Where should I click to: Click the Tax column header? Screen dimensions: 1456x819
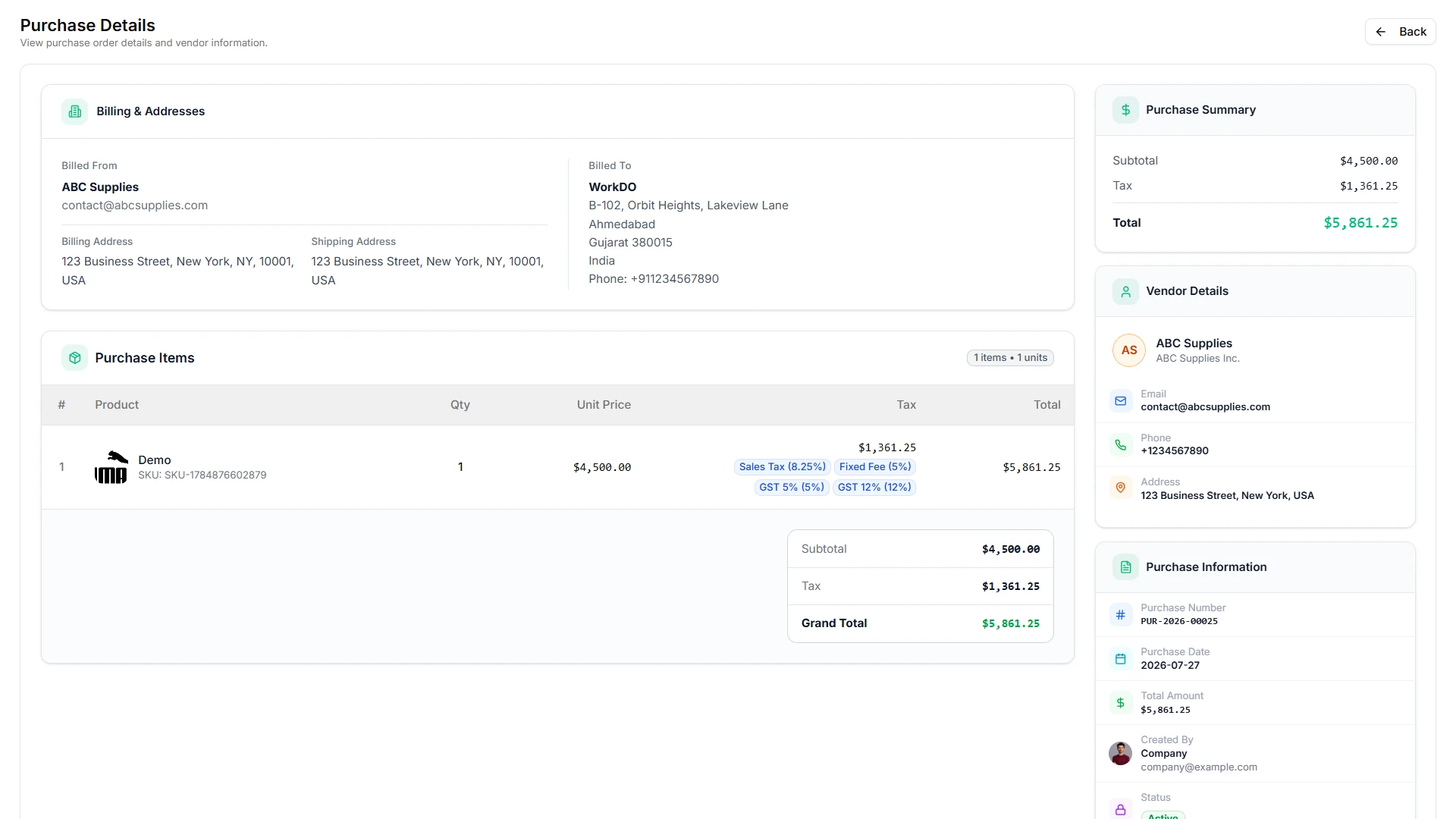pyautogui.click(x=906, y=405)
